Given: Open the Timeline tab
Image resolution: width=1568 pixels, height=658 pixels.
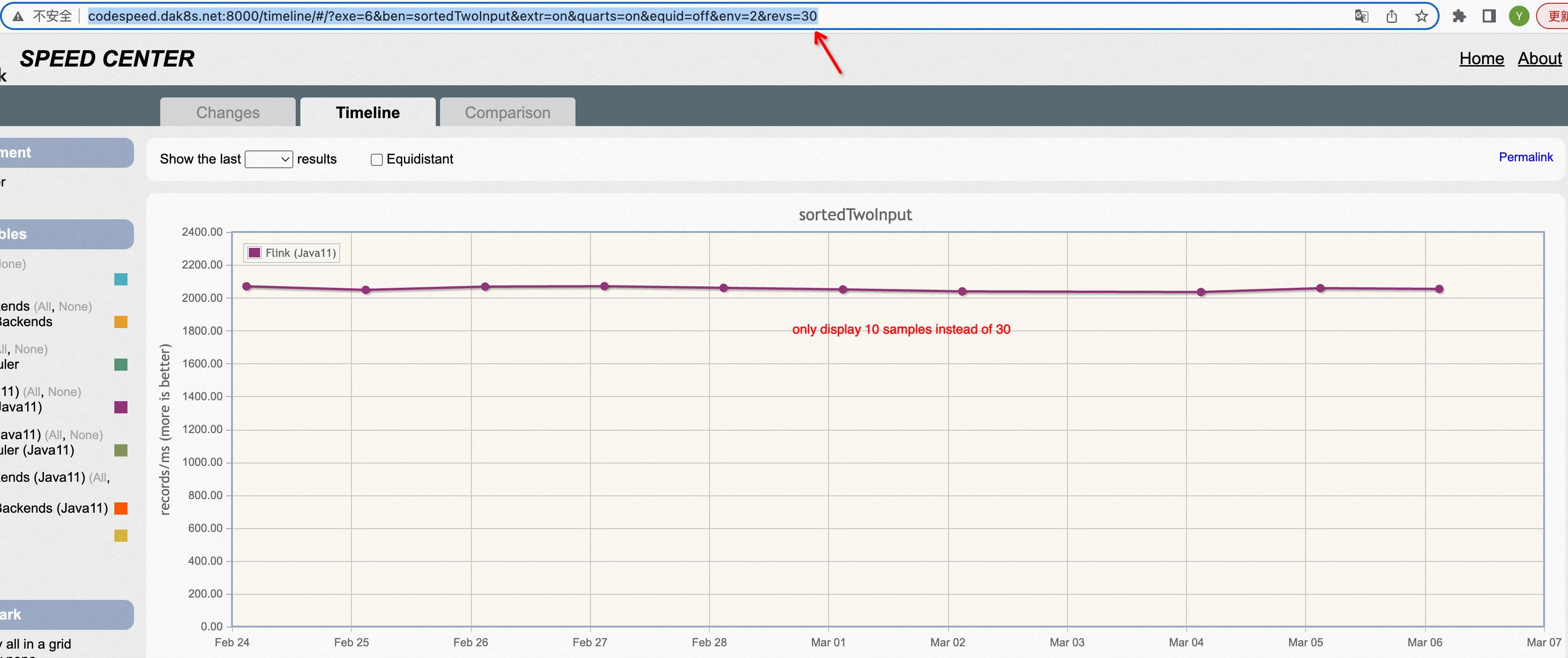Looking at the screenshot, I should tap(368, 112).
